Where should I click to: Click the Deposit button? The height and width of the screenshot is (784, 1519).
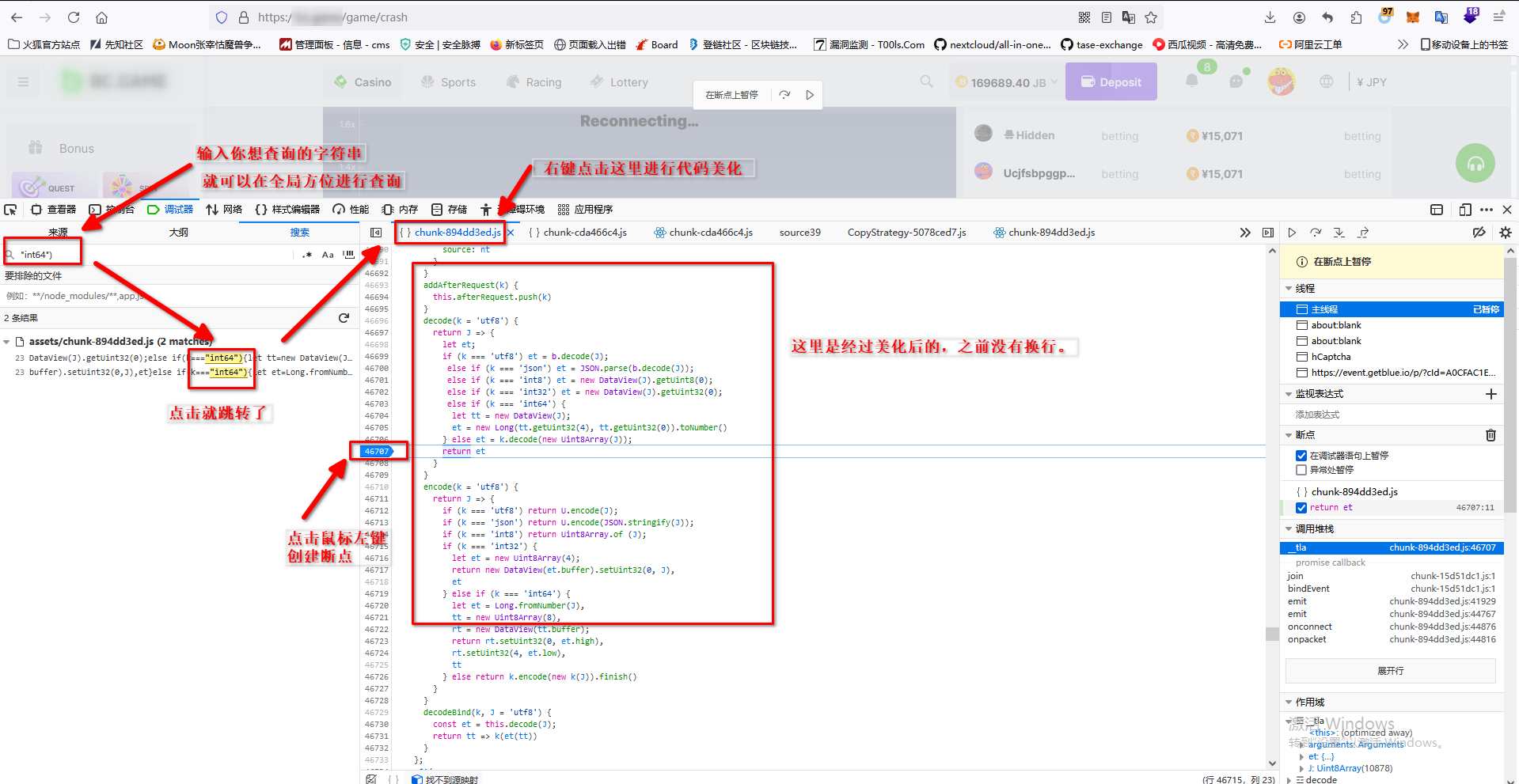(1111, 82)
